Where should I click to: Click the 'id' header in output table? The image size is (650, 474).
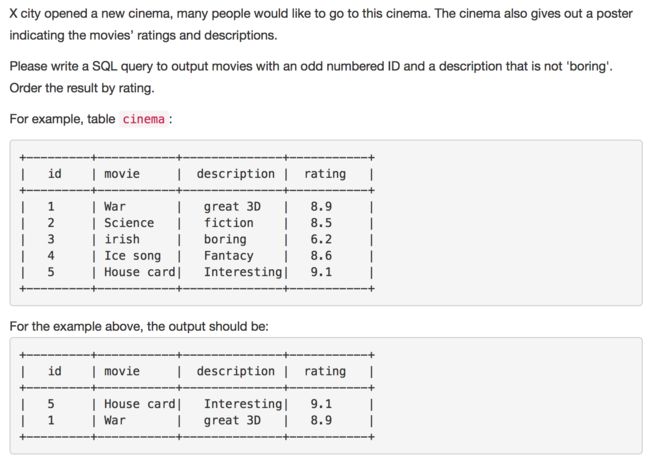55,371
